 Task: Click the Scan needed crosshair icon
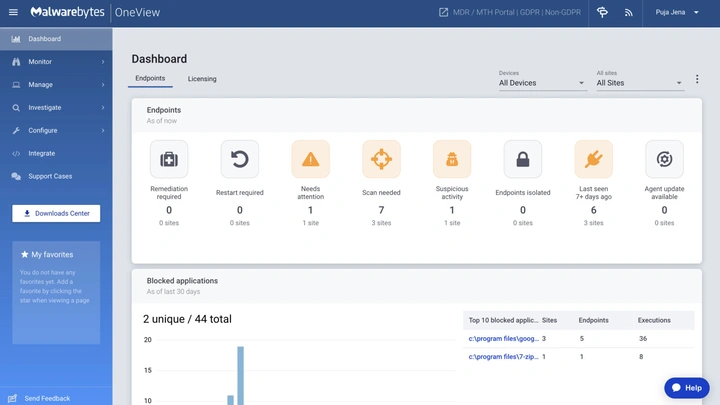click(381, 159)
